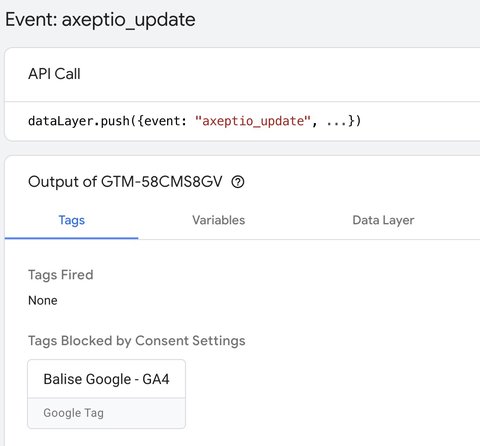The image size is (480, 446).
Task: Click the Google Tag type label
Action: click(x=73, y=413)
